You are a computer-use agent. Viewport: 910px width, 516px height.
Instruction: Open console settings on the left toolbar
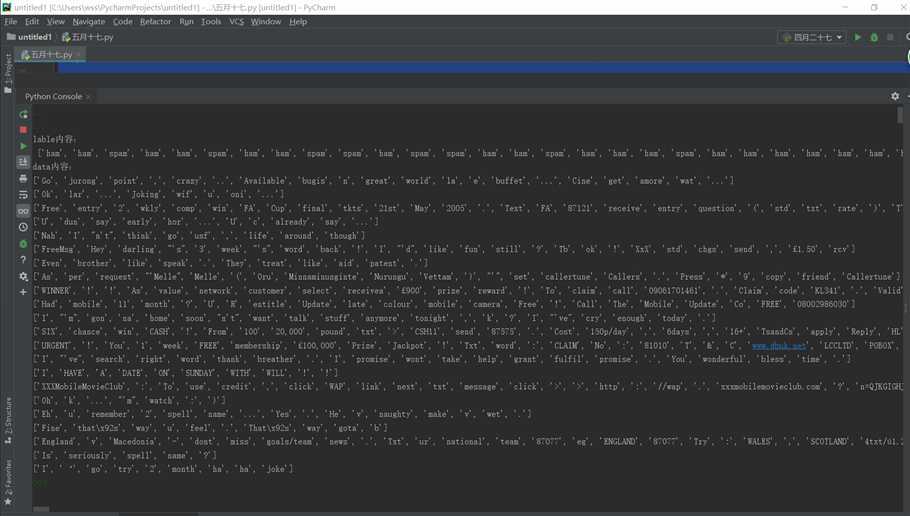(x=23, y=276)
